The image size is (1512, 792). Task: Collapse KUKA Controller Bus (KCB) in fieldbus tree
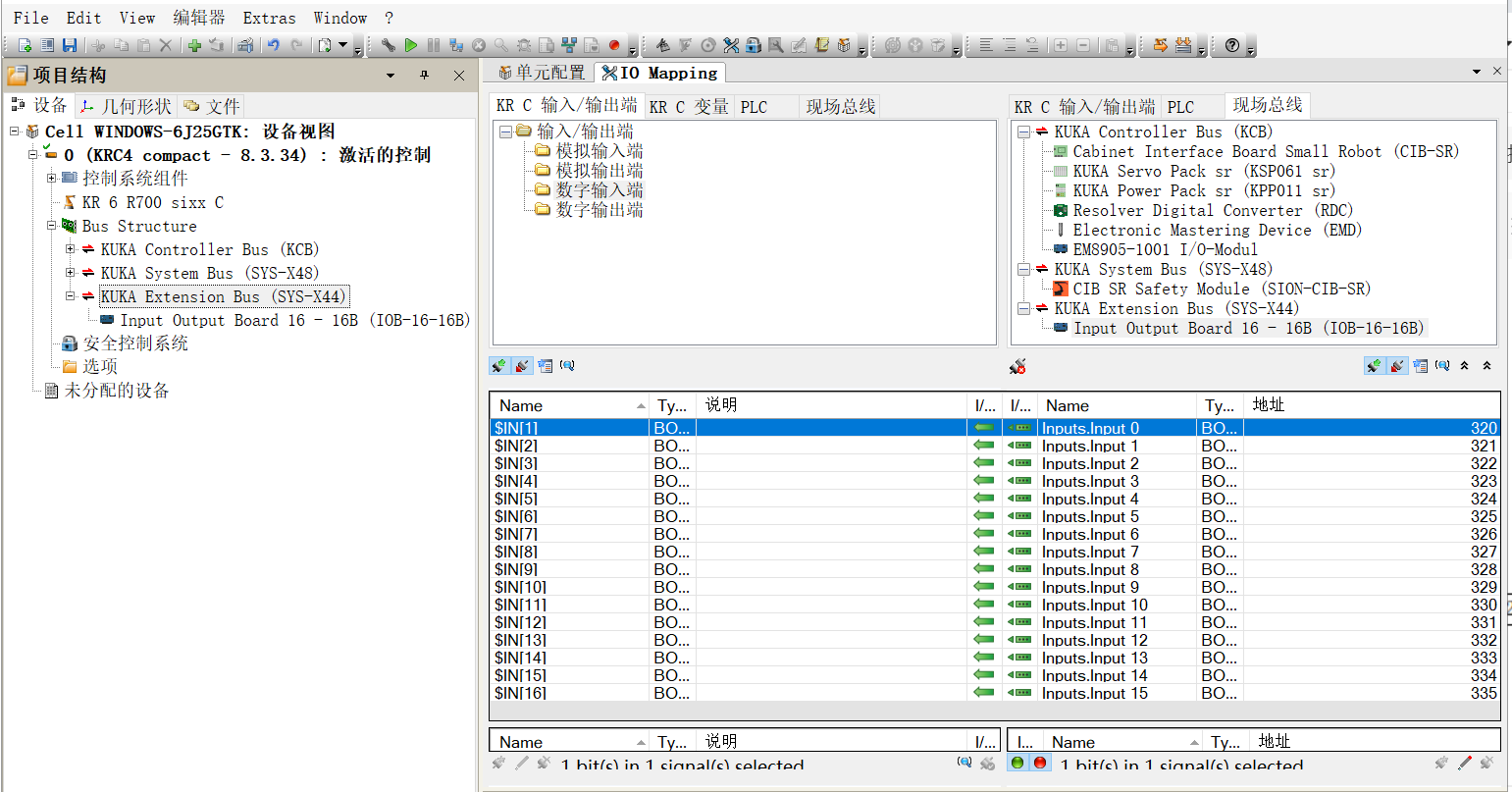click(x=1023, y=132)
